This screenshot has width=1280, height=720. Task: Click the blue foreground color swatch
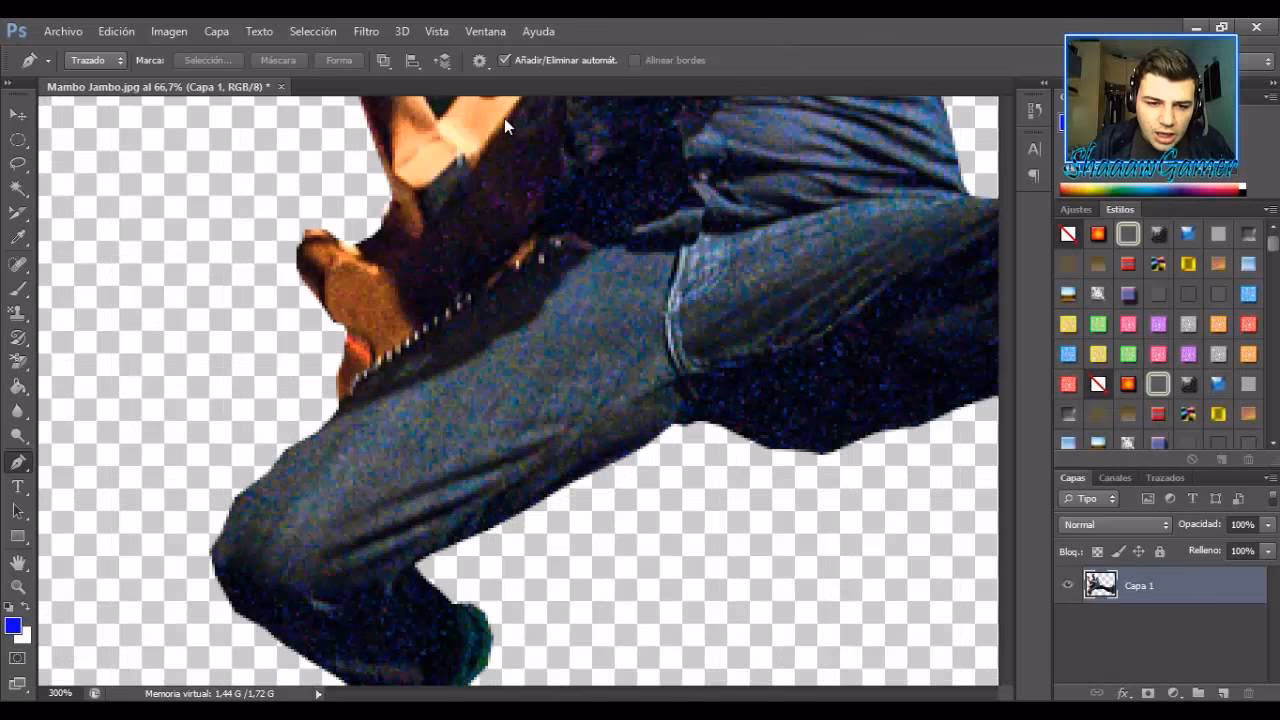[12, 625]
